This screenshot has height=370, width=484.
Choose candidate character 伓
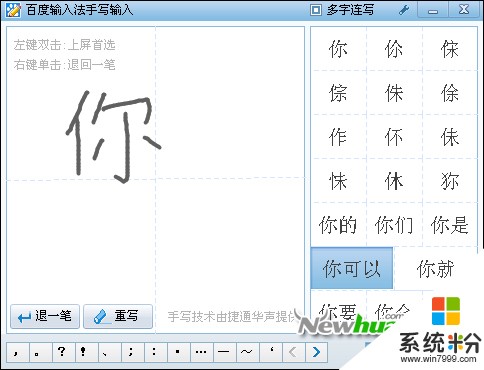[x=394, y=137]
